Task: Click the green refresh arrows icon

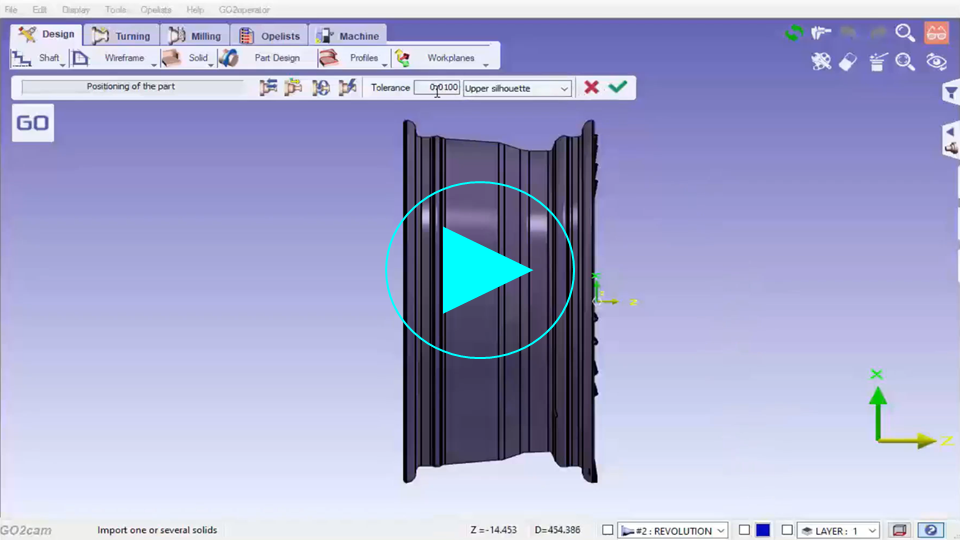Action: click(794, 33)
